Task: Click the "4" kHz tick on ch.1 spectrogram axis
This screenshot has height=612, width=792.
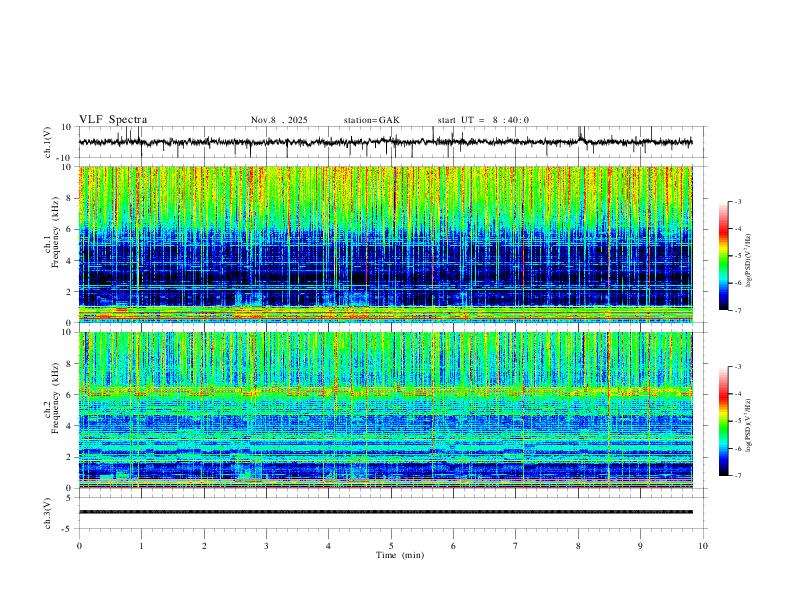Action: tap(69, 261)
